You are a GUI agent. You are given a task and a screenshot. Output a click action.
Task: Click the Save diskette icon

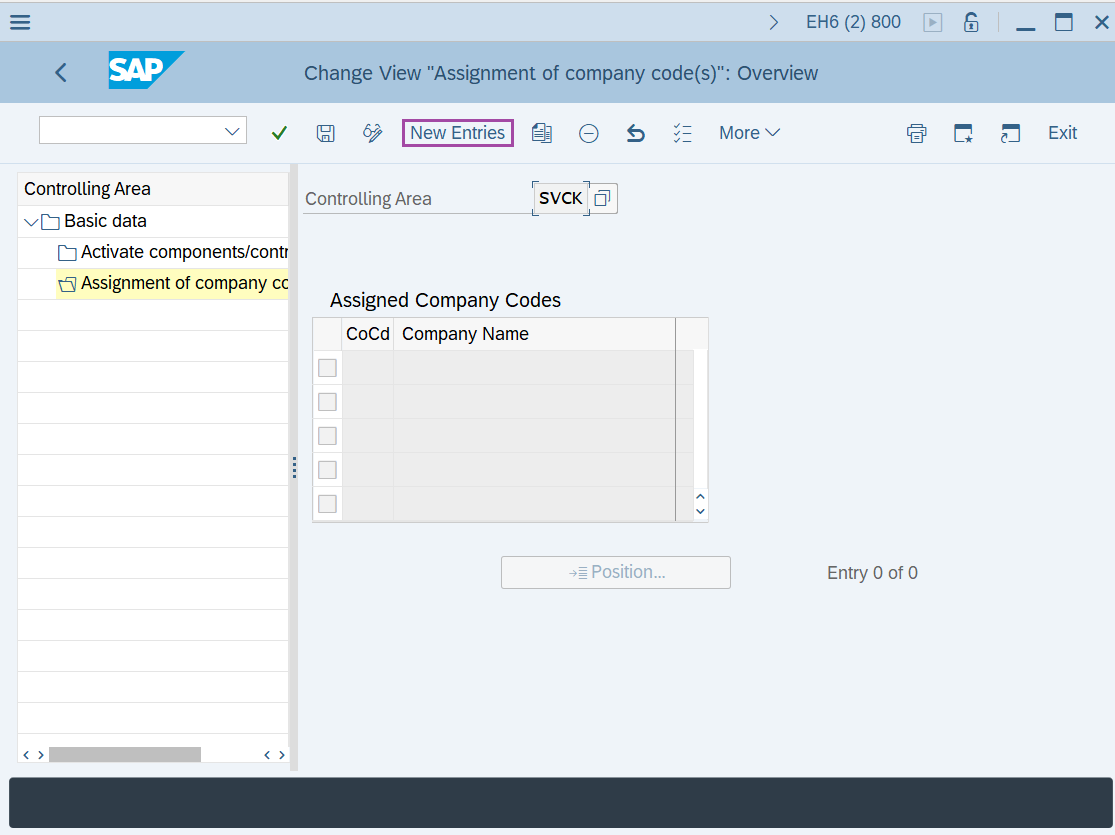click(325, 133)
